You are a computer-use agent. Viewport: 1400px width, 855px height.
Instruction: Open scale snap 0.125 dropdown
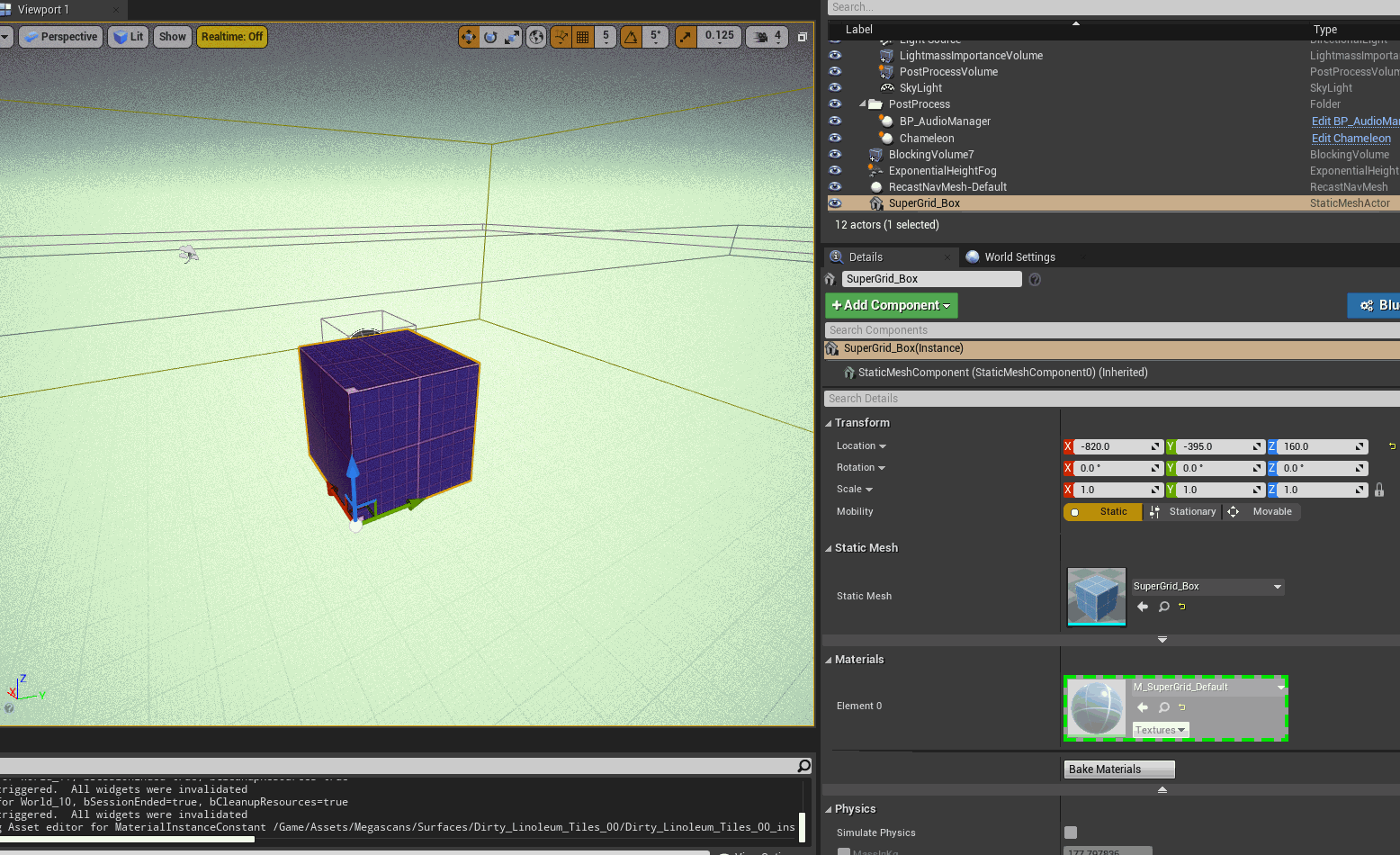[720, 37]
